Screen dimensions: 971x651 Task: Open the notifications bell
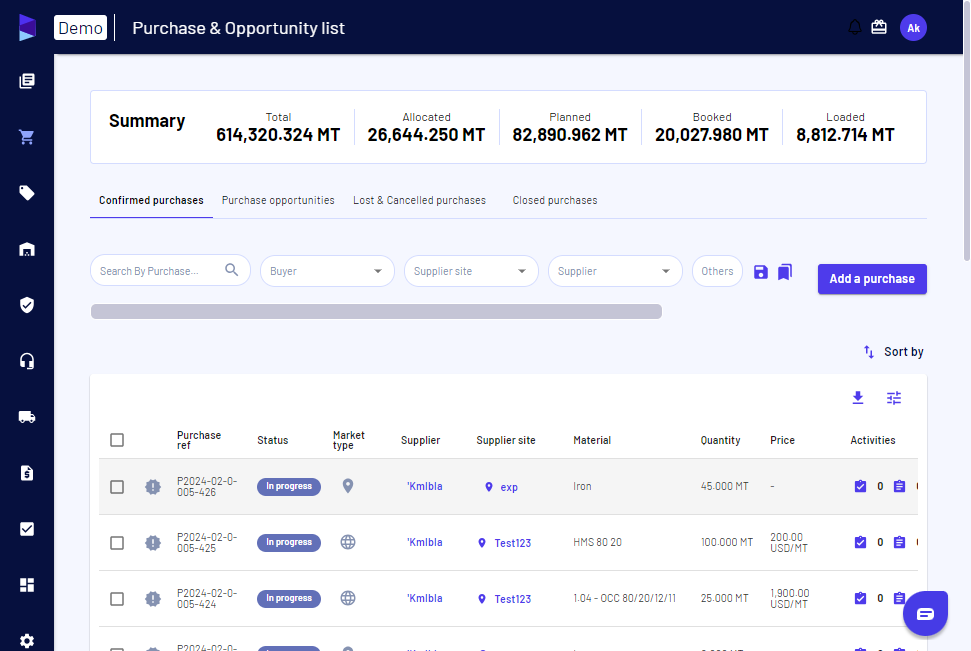[855, 27]
